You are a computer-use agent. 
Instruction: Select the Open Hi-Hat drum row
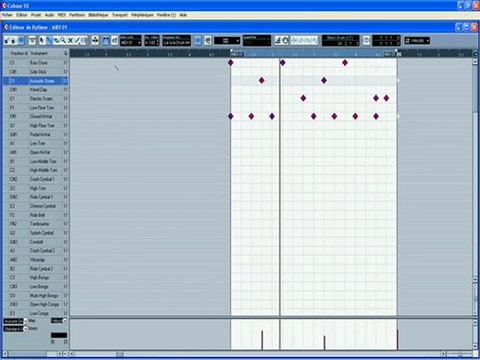tap(36, 152)
